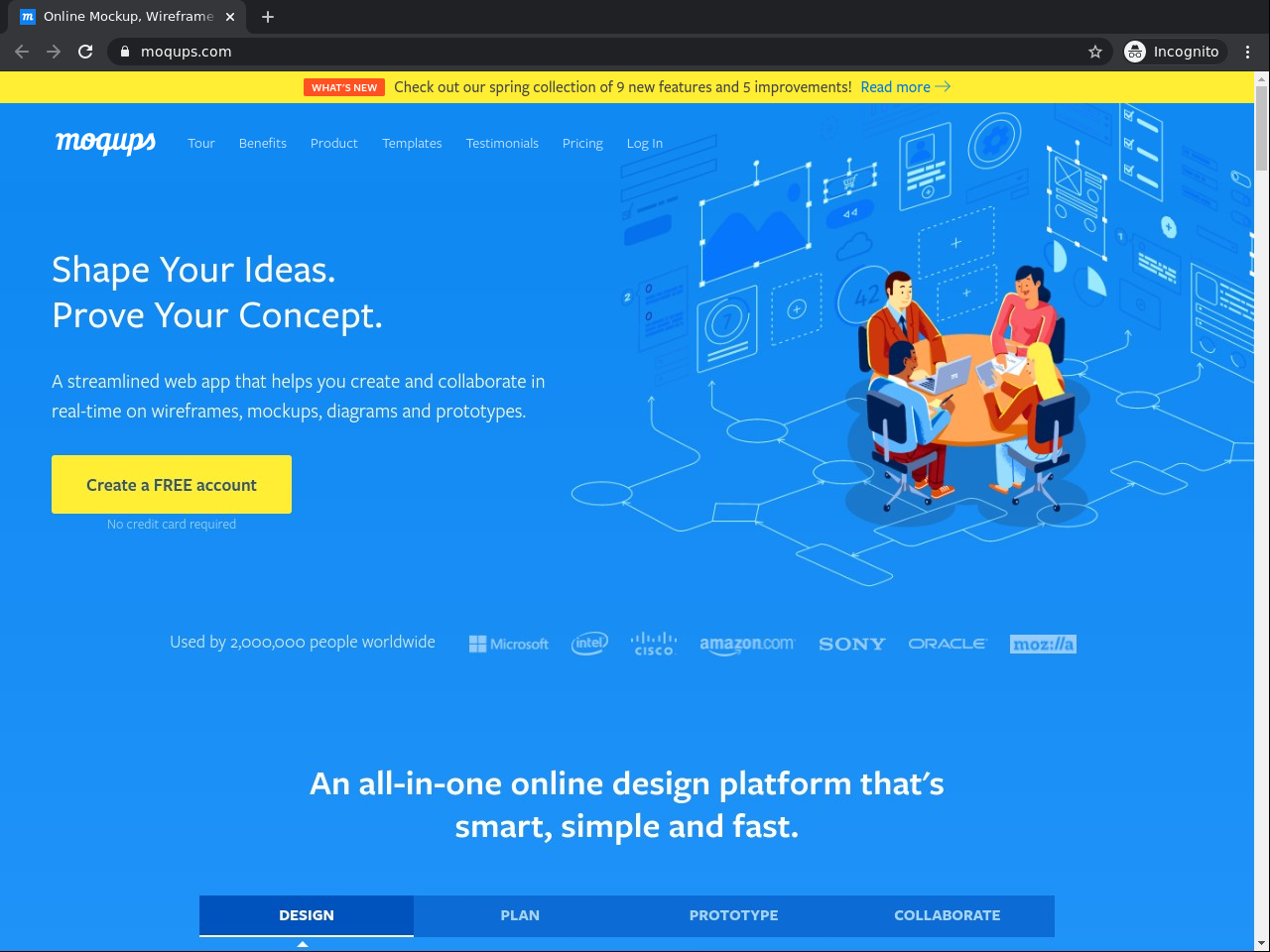Click the Intel logo
1270x952 pixels.
click(589, 644)
